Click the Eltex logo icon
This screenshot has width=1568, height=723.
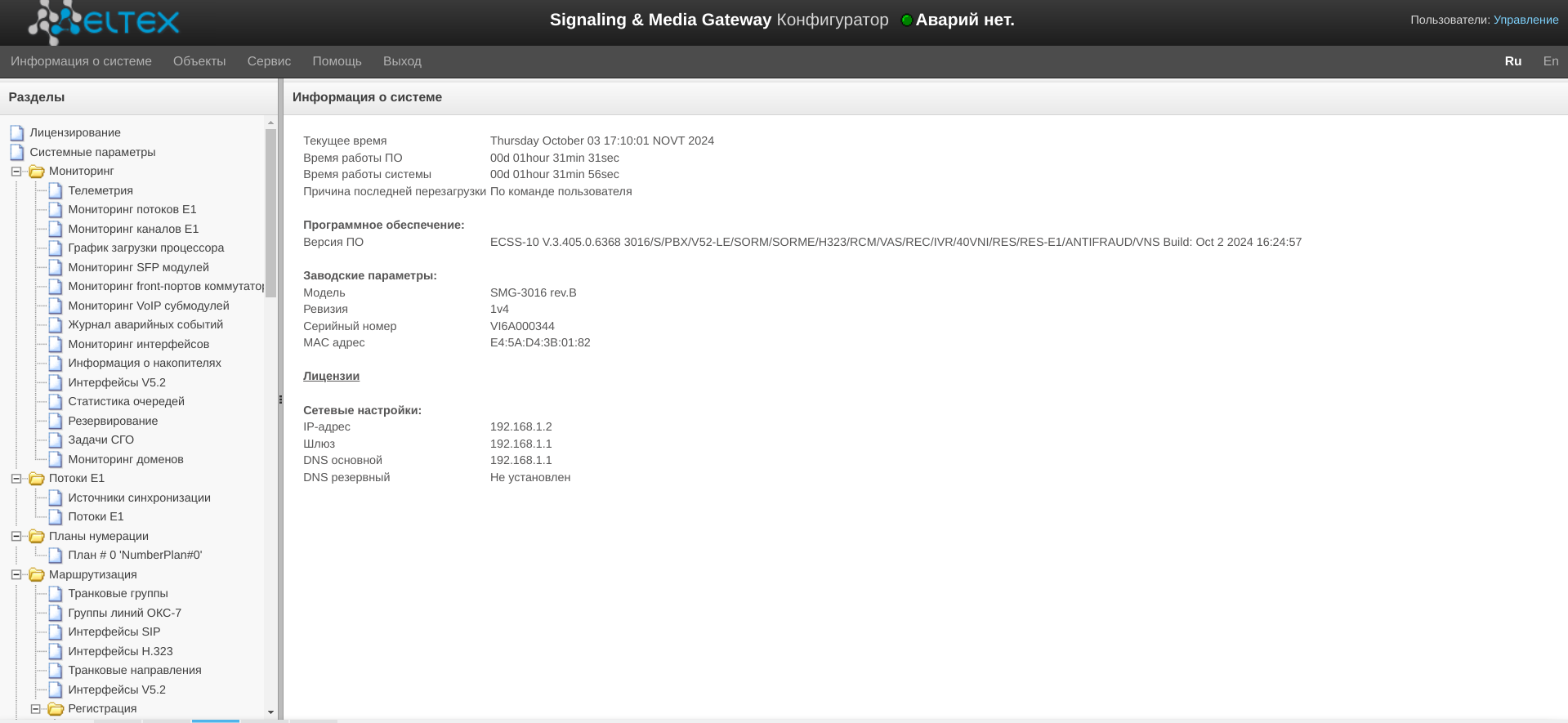coord(56,22)
